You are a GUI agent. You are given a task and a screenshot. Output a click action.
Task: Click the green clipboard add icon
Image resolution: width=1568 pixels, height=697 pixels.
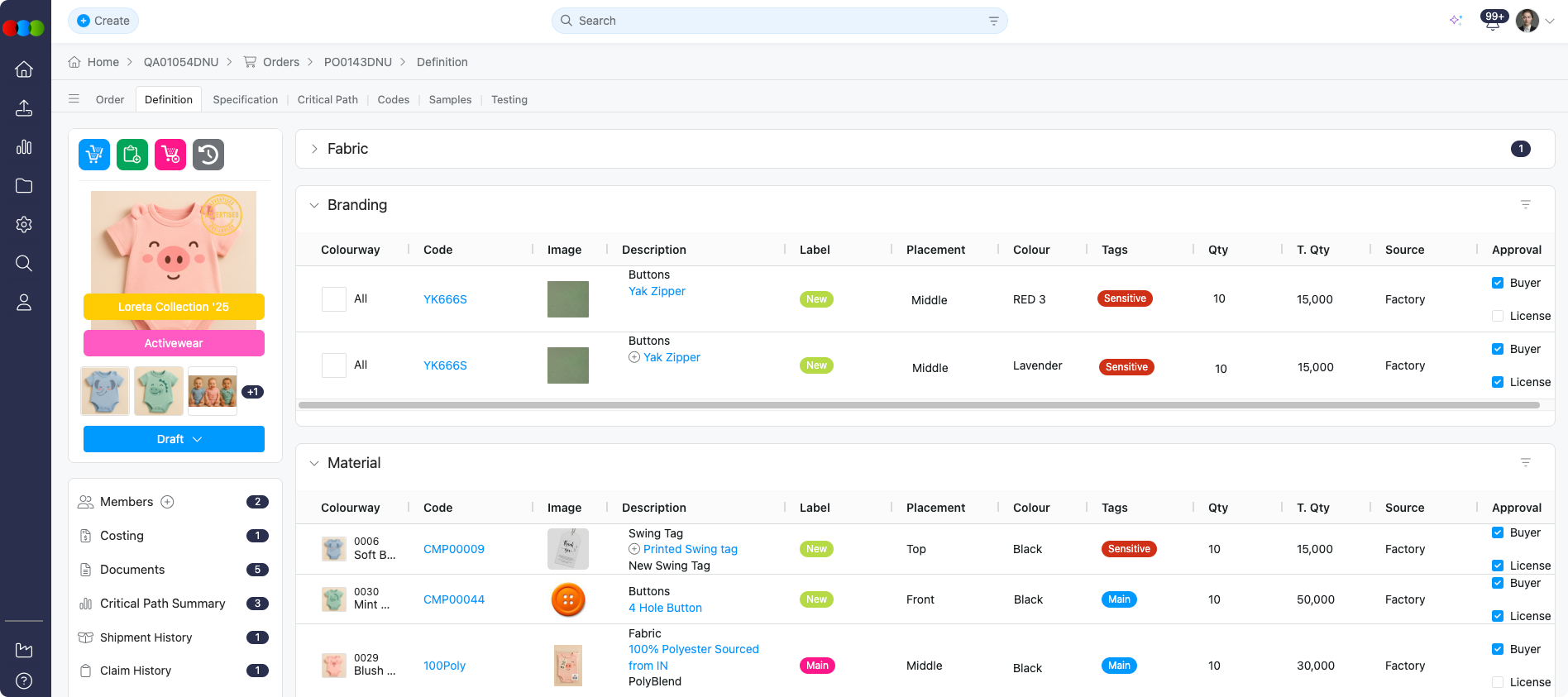(132, 155)
